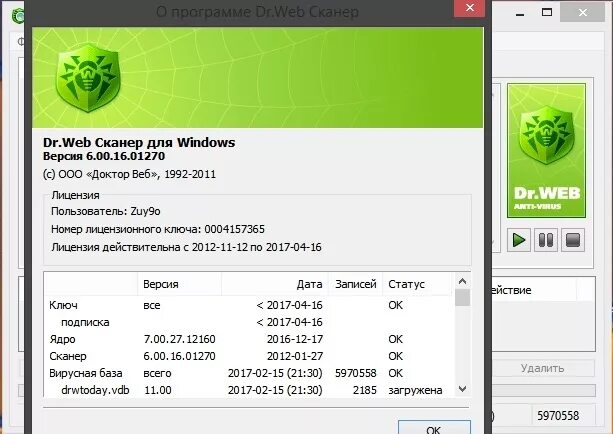Click drwtoday.vdb record count 2185

[x=365, y=390]
